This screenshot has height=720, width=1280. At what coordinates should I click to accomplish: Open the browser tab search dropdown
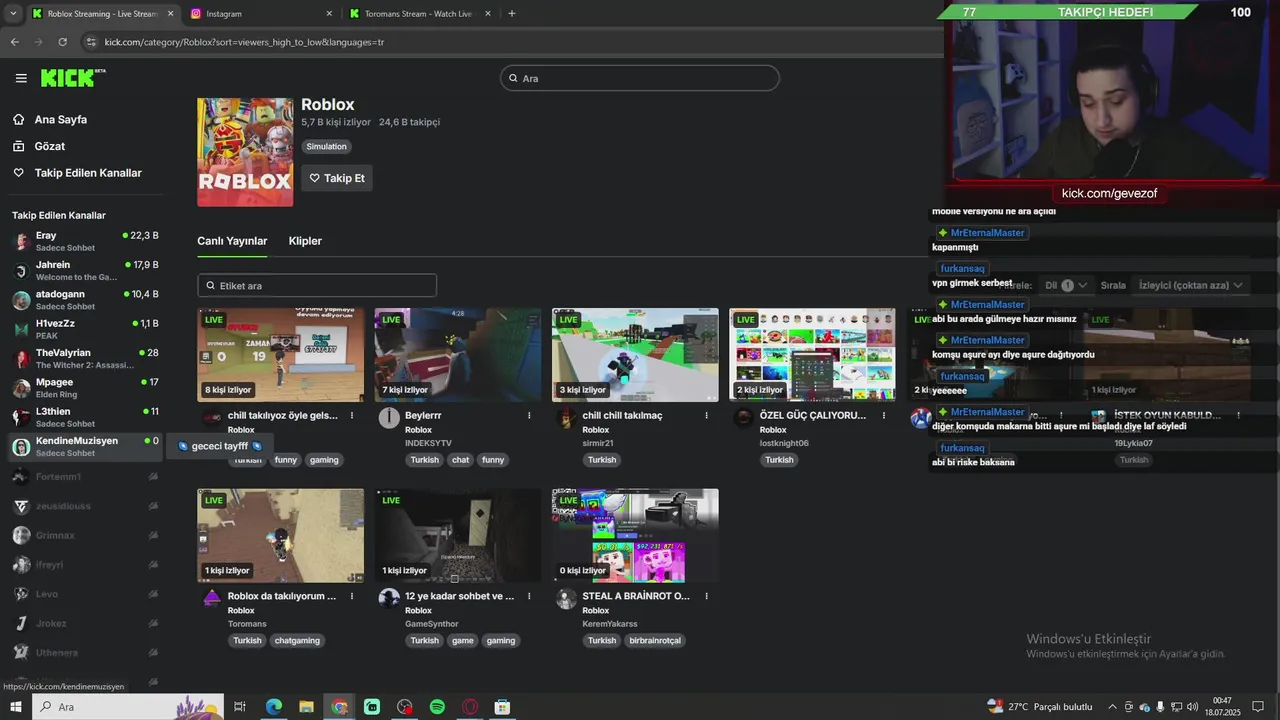pyautogui.click(x=13, y=14)
